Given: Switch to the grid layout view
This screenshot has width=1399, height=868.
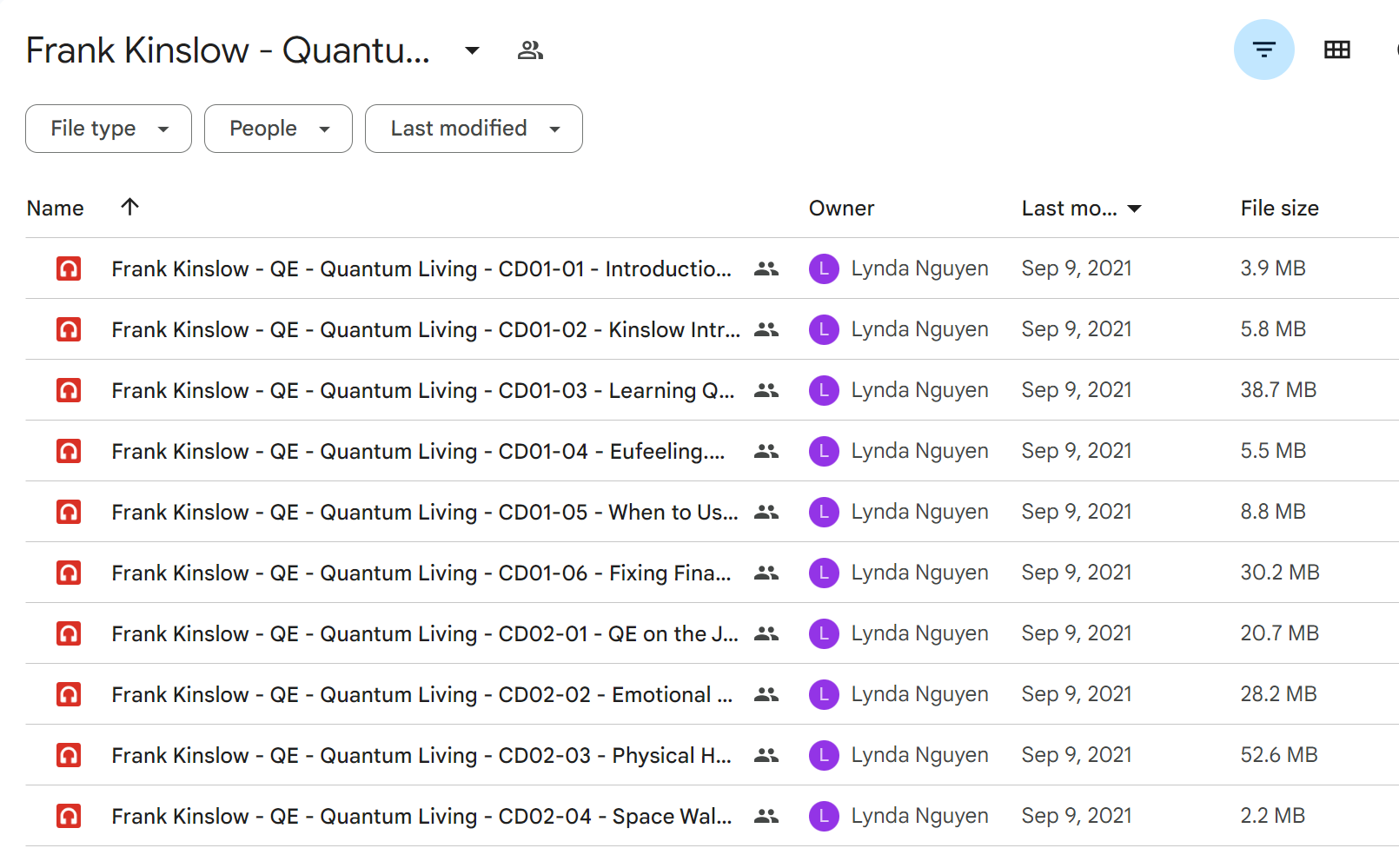Looking at the screenshot, I should click(1336, 50).
